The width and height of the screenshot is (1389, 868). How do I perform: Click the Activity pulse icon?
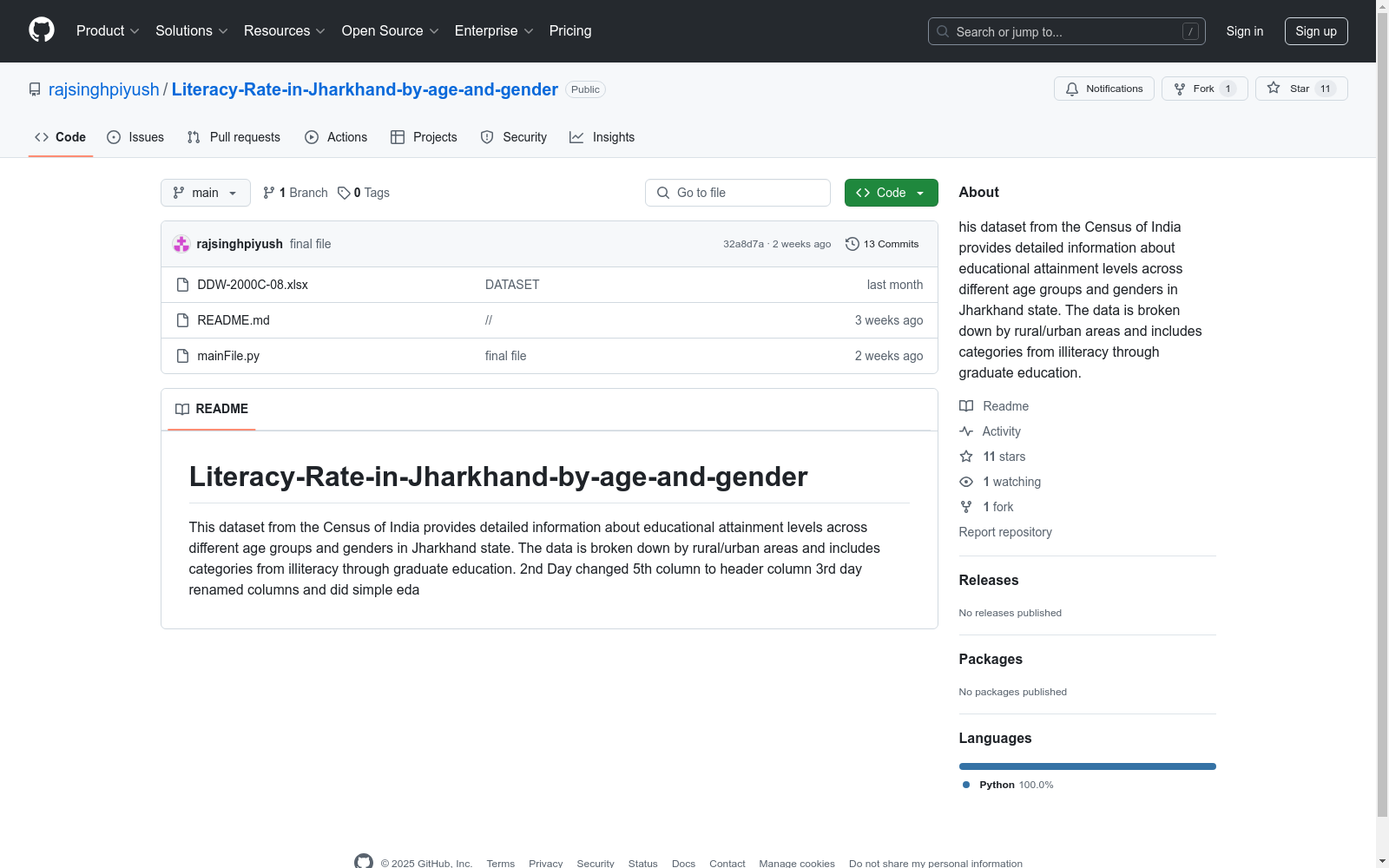tap(966, 431)
